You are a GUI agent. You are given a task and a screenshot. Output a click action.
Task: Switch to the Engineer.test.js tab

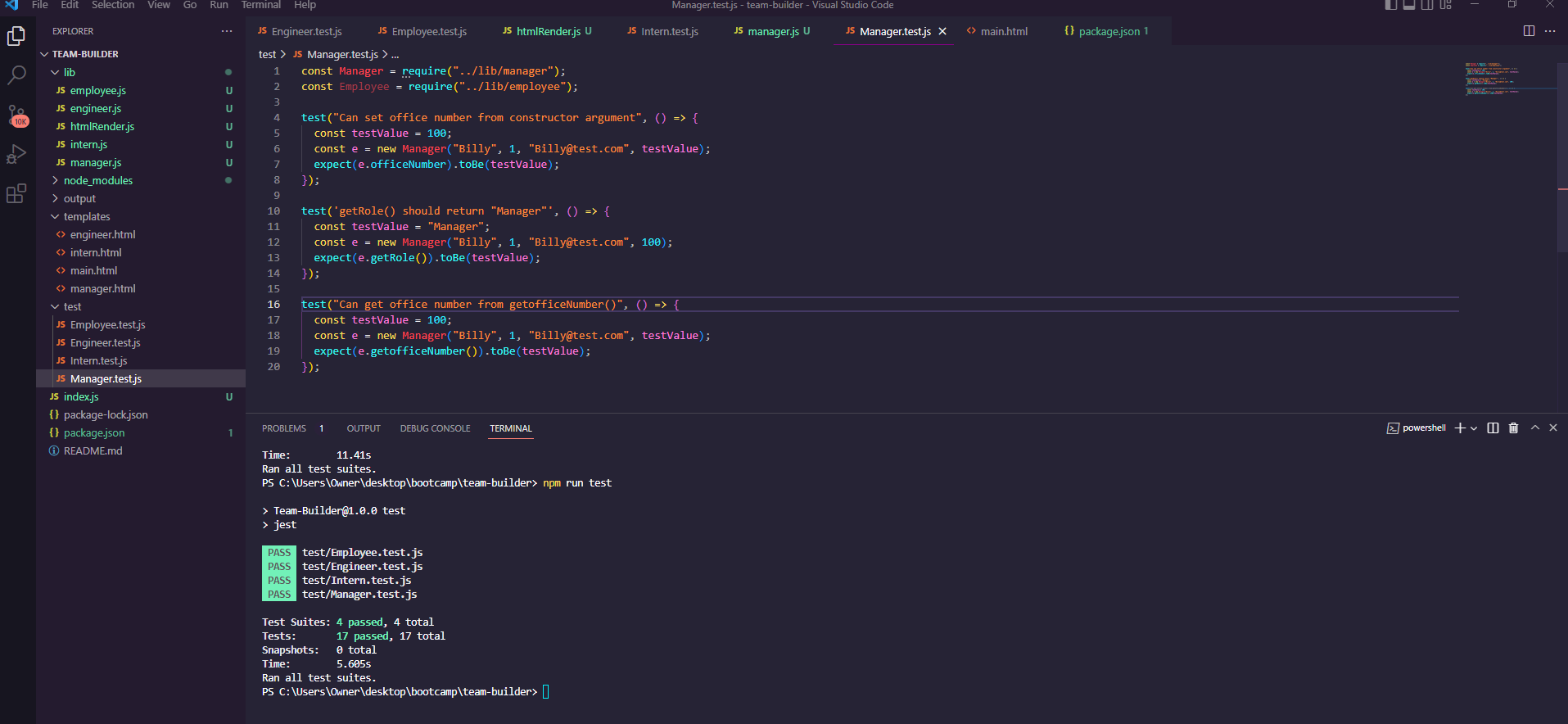click(300, 31)
